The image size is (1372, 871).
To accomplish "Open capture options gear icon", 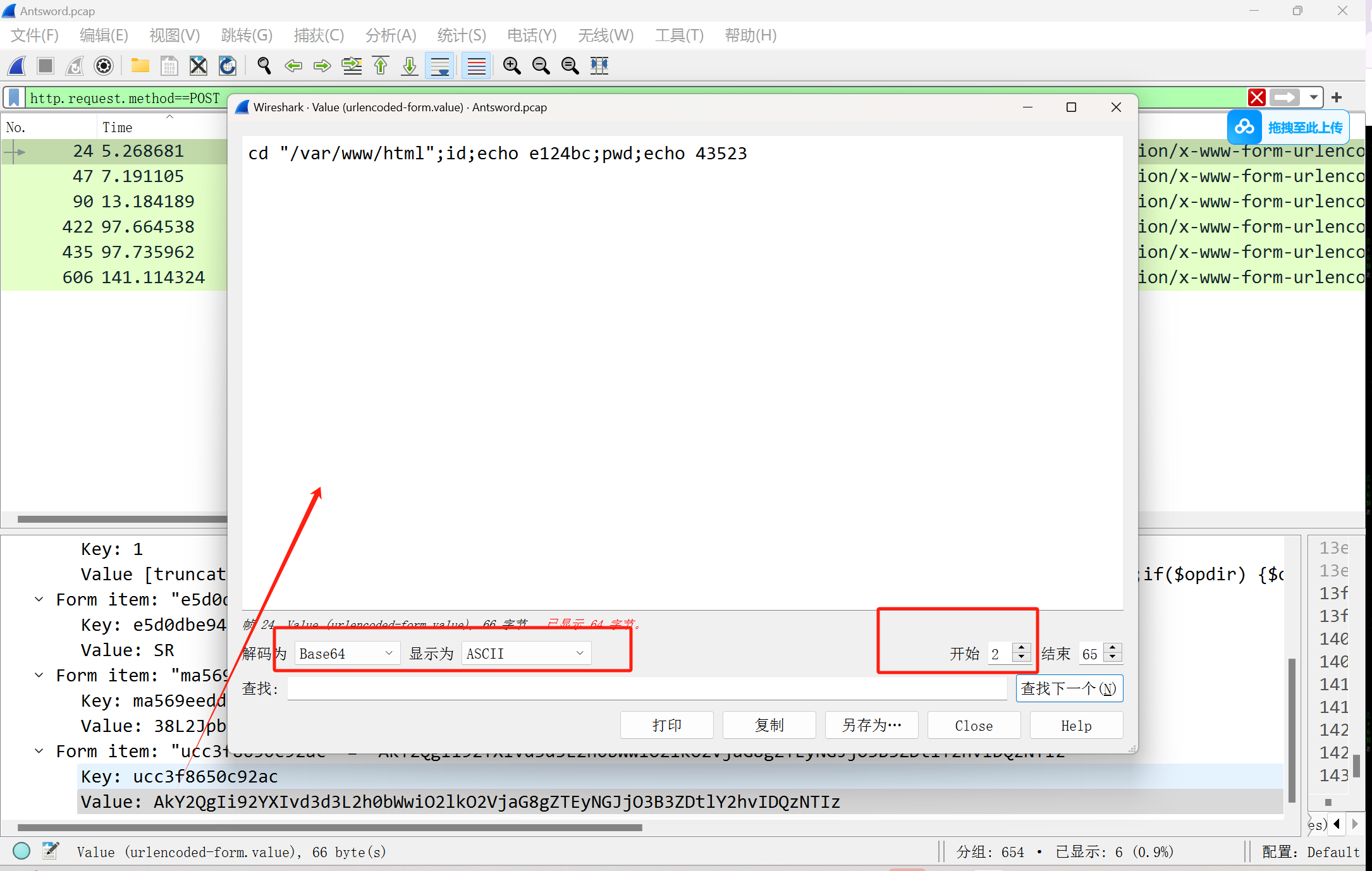I will (x=104, y=66).
